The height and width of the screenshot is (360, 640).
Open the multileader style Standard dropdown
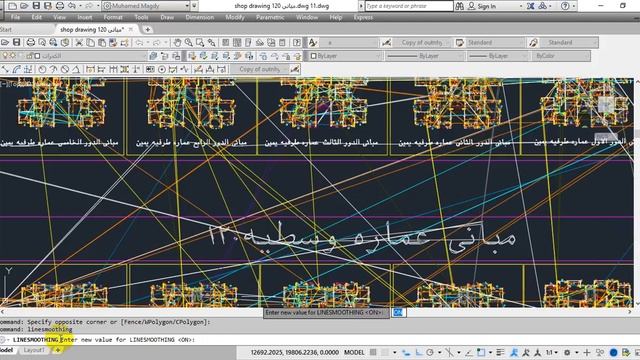(569, 42)
